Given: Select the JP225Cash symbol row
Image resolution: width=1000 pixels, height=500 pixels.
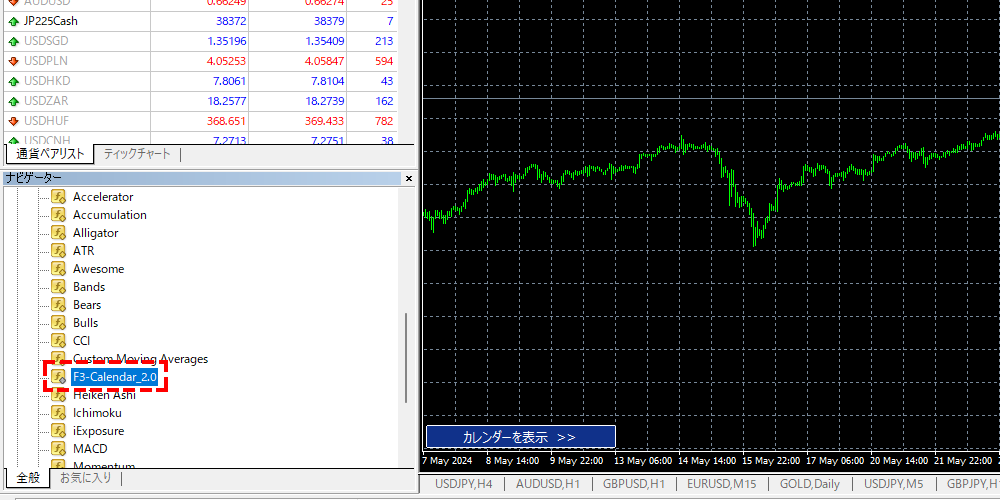Looking at the screenshot, I should coord(51,21).
